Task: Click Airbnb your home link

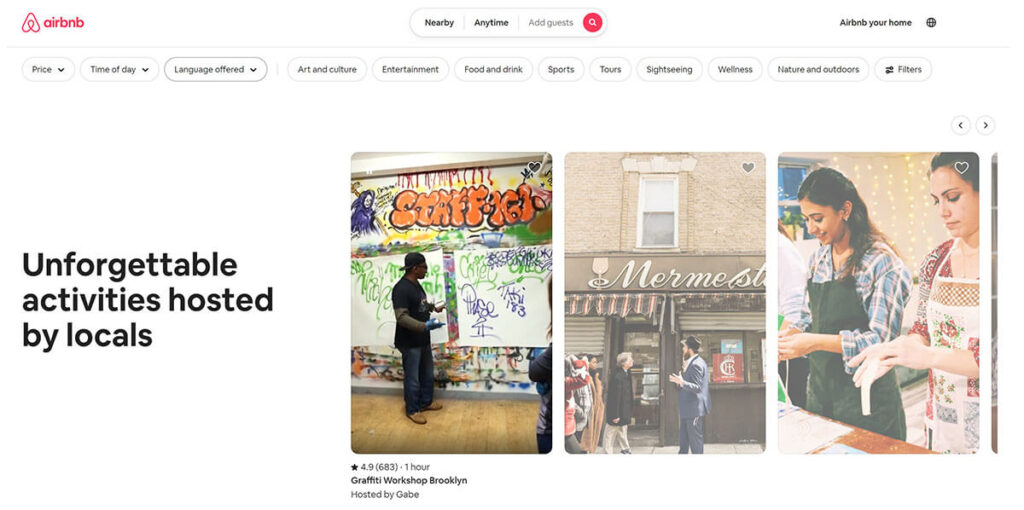Action: click(x=875, y=23)
